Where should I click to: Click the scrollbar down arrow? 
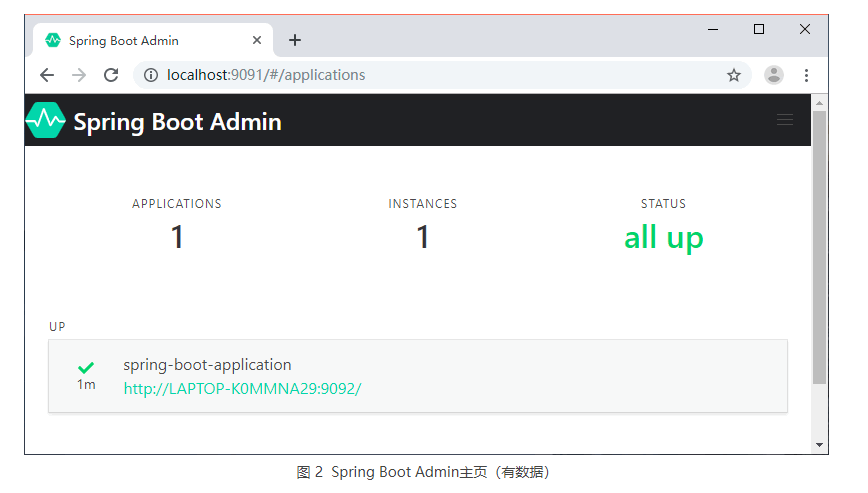pyautogui.click(x=819, y=445)
